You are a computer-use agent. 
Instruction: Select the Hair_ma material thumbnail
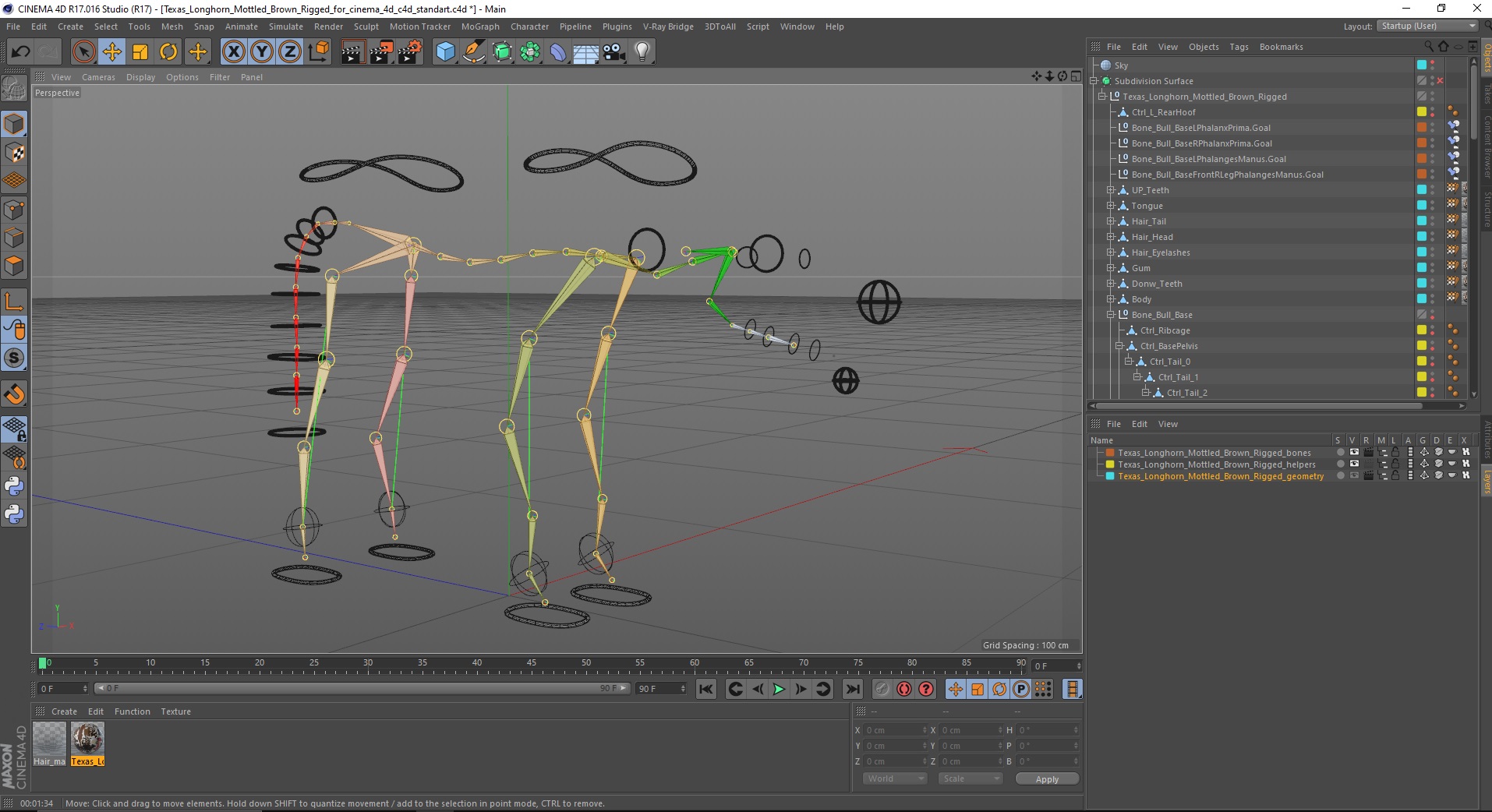pos(49,744)
